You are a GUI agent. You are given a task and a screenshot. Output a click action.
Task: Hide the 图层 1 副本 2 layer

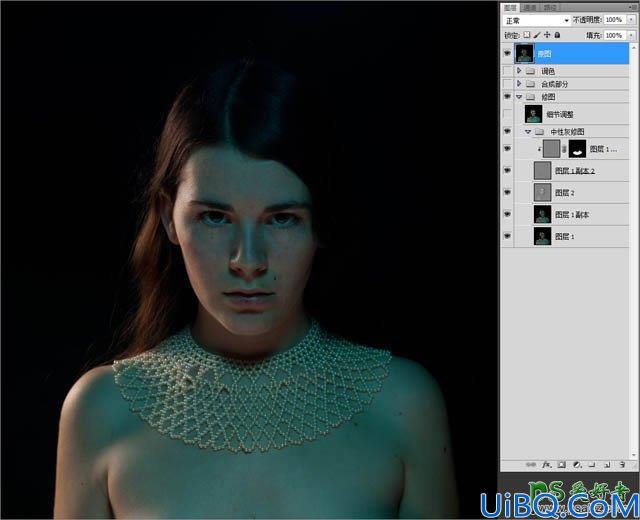pyautogui.click(x=507, y=171)
